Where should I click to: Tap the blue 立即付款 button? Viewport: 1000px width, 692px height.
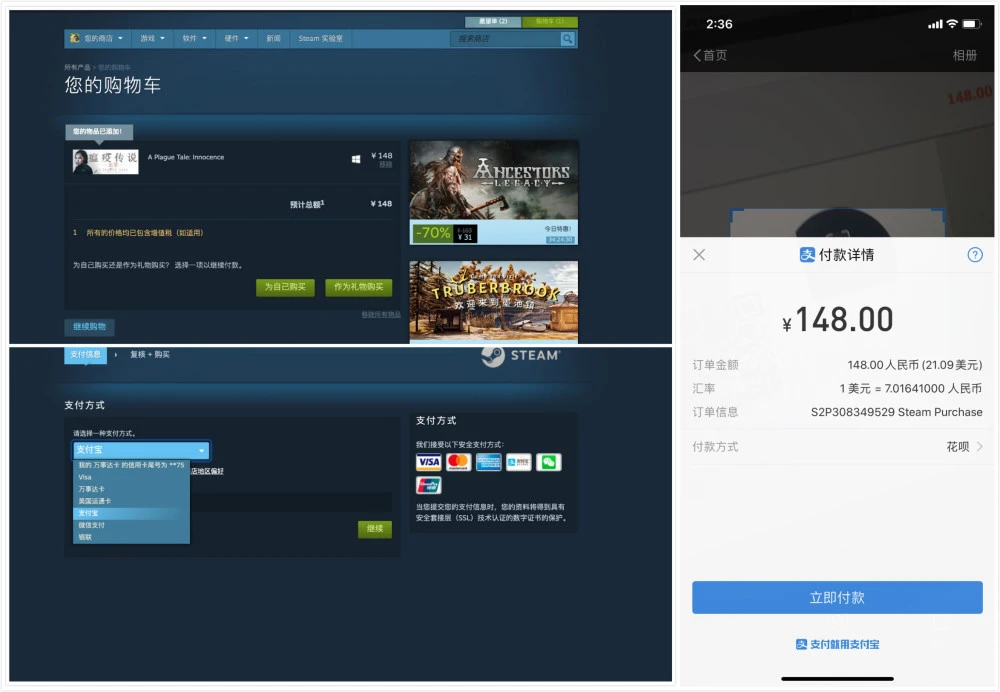837,598
